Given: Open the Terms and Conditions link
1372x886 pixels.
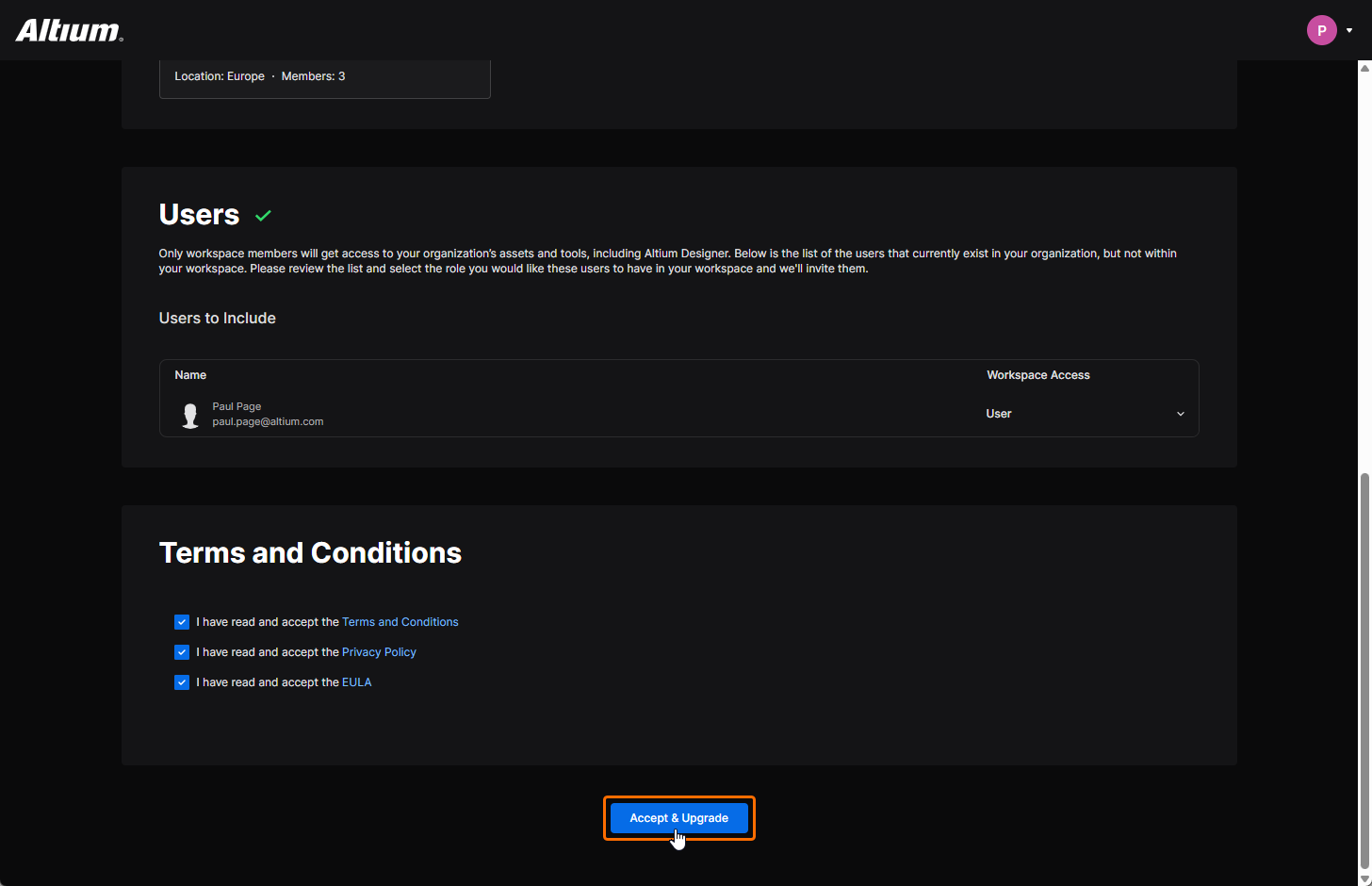Looking at the screenshot, I should tap(400, 622).
